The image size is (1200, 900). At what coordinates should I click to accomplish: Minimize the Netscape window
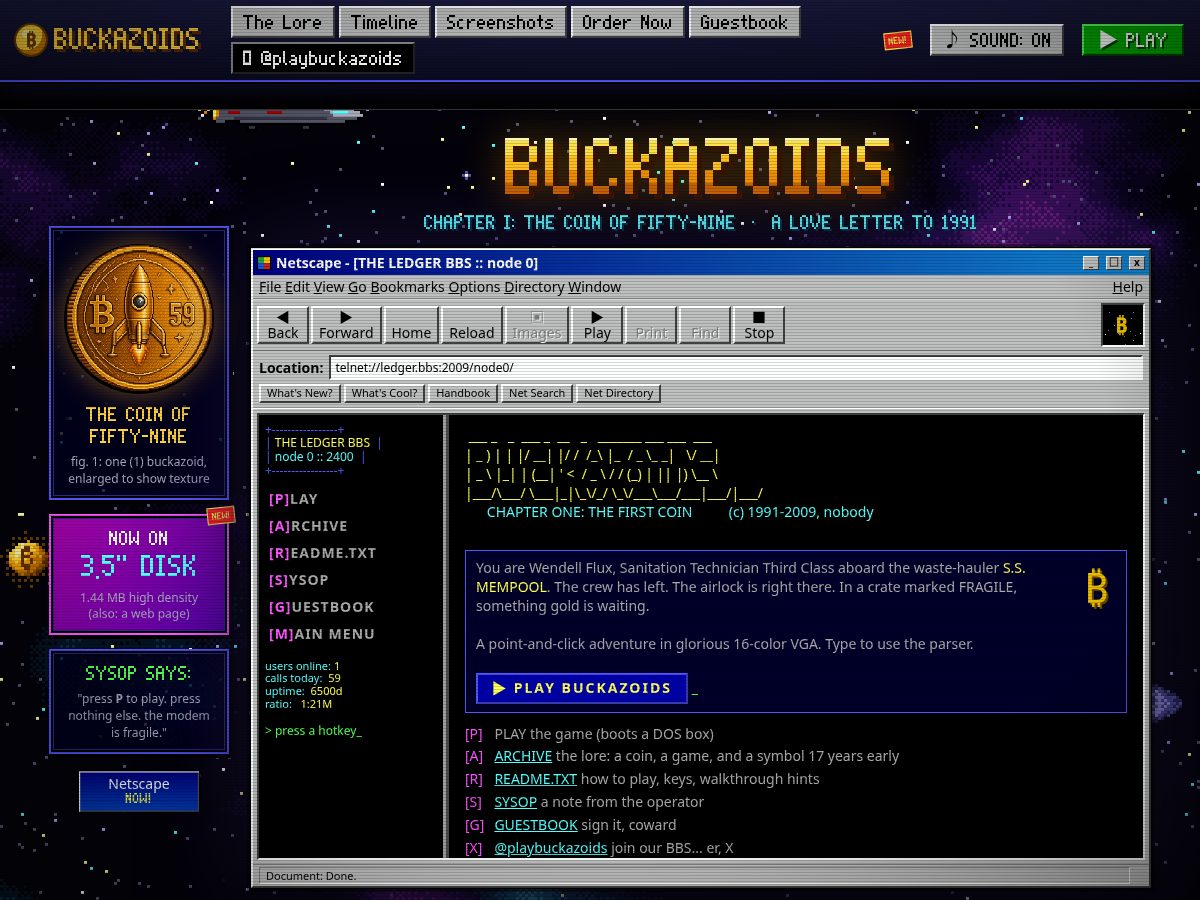coord(1091,263)
